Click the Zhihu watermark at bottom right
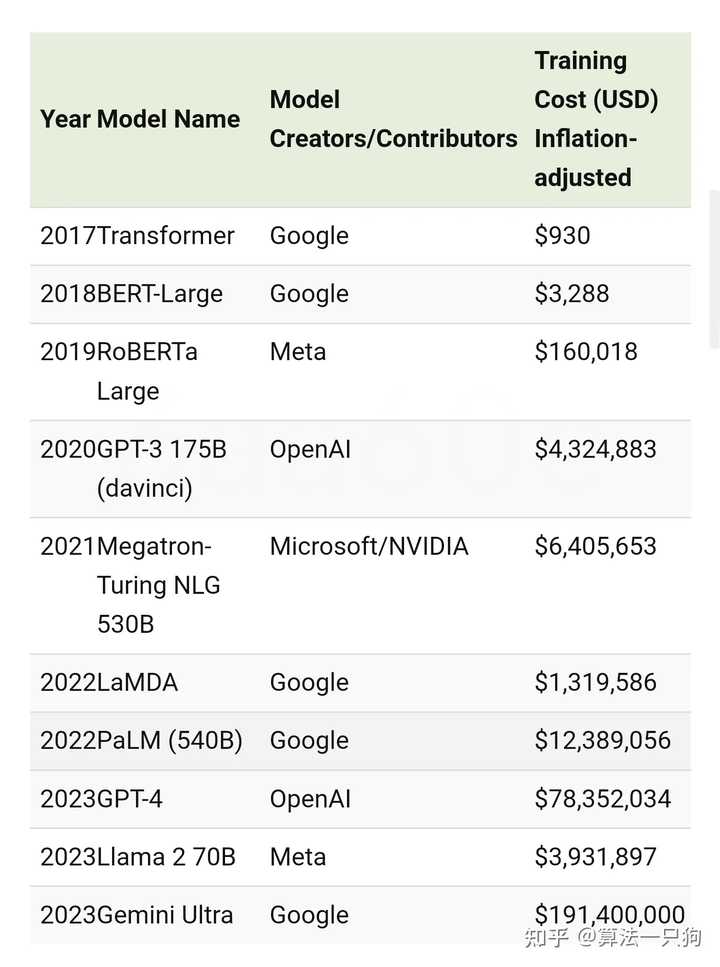 615,939
